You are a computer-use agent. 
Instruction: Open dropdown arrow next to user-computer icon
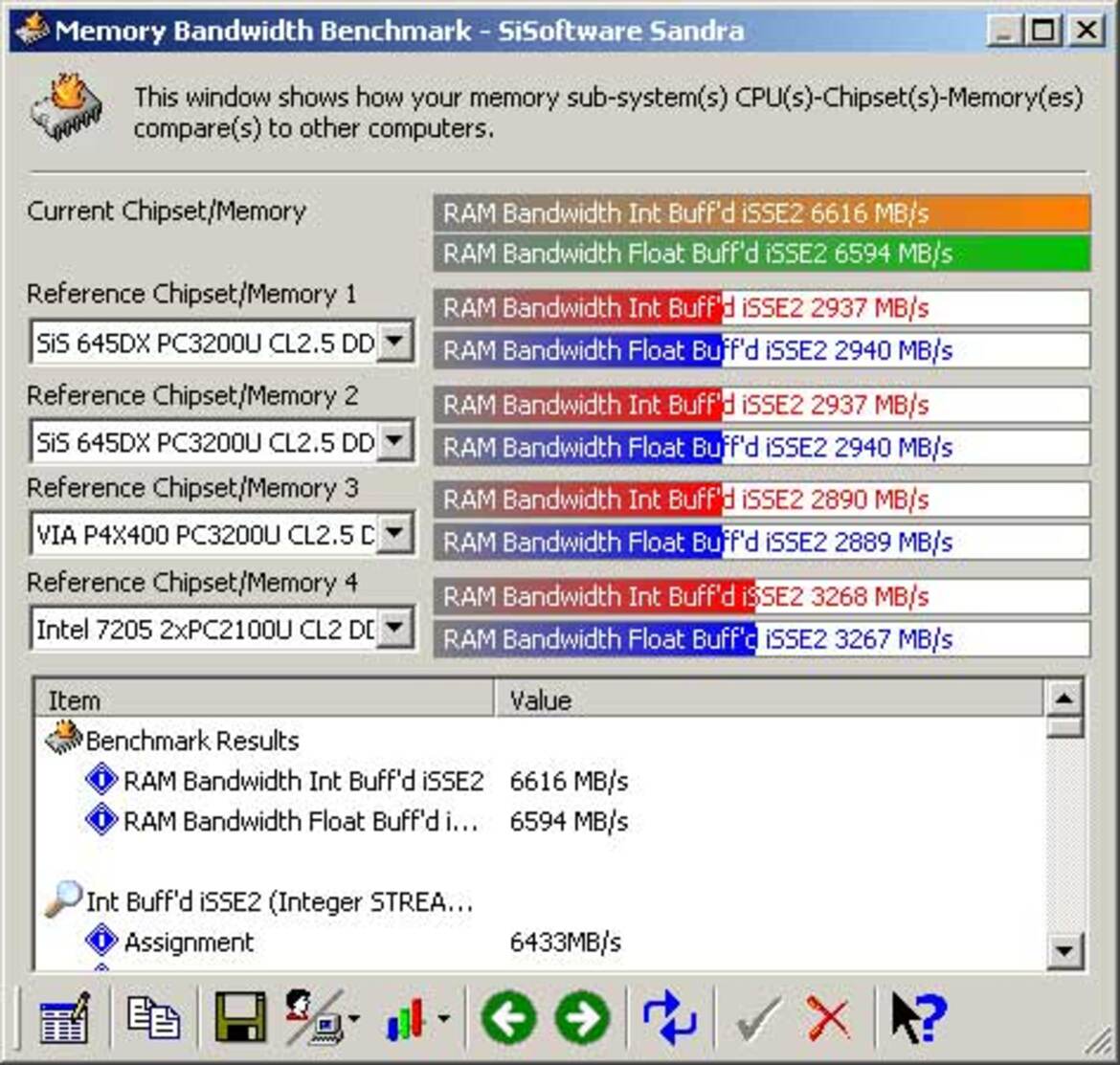coord(353,1018)
